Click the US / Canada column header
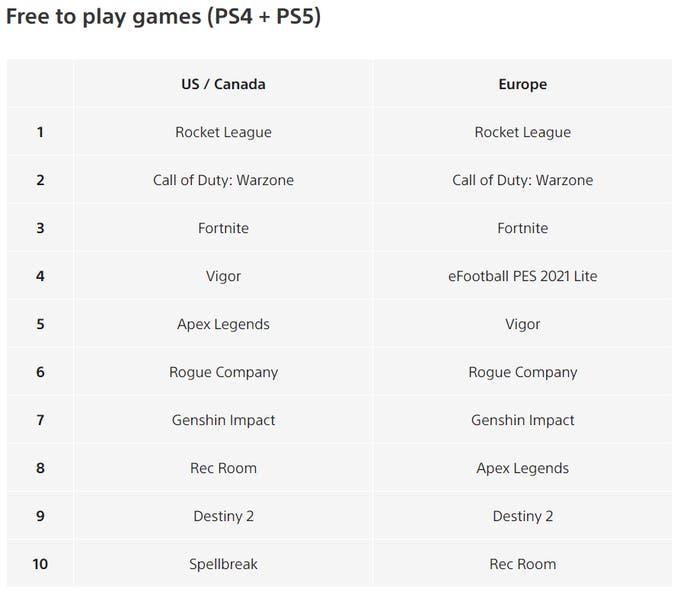Image resolution: width=690 pixels, height=595 pixels. click(223, 84)
